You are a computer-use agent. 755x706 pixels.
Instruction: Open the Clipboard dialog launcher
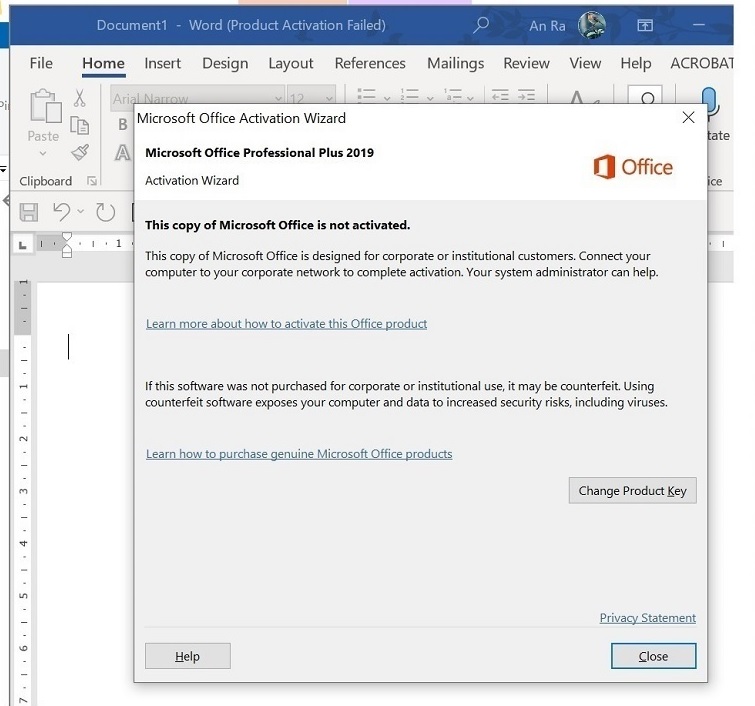coord(91,181)
